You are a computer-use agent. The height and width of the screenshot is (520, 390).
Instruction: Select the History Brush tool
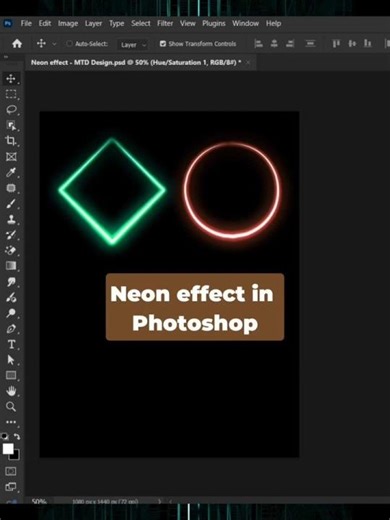[11, 235]
